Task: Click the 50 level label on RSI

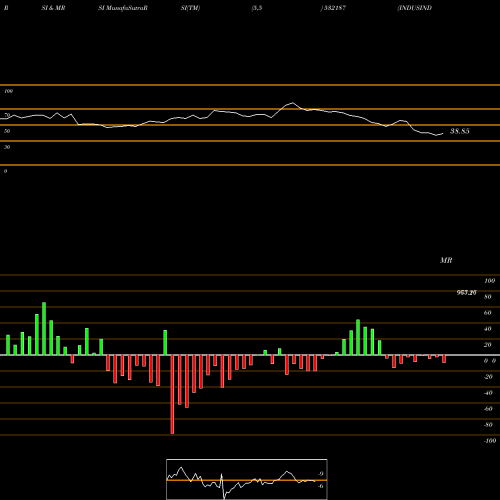Action: click(7, 131)
